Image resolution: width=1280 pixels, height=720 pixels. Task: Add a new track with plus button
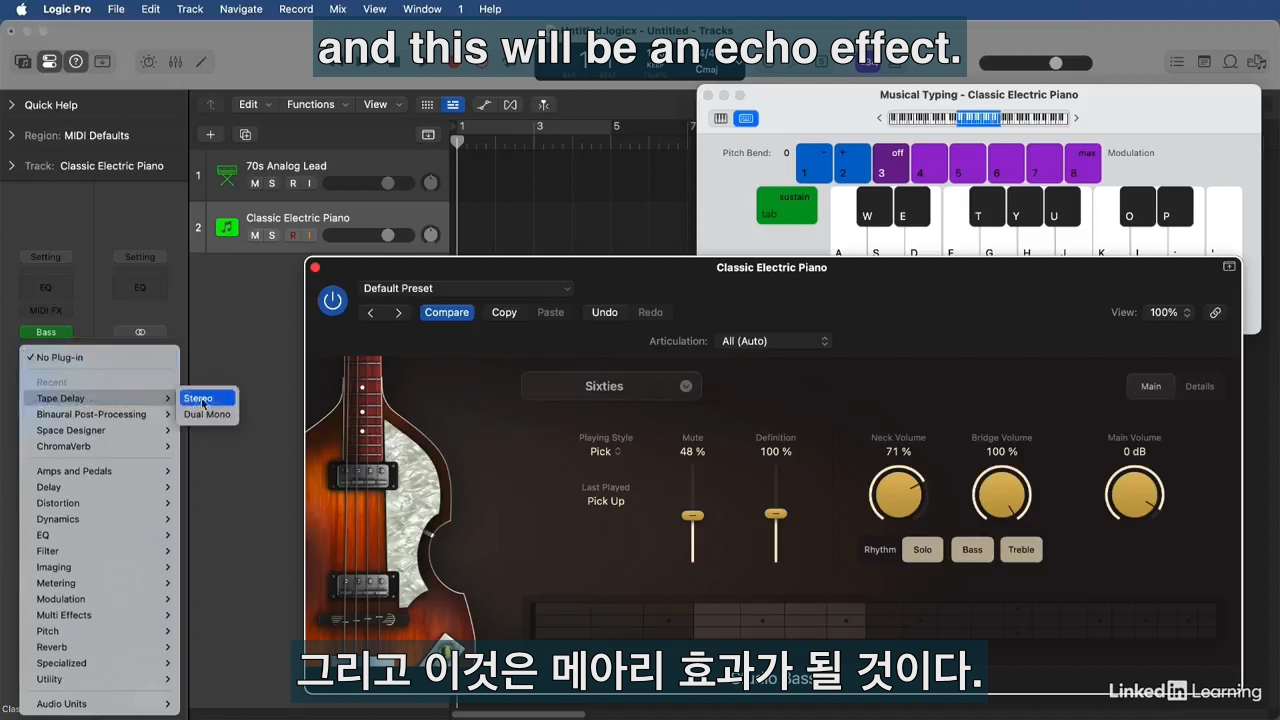click(x=210, y=135)
